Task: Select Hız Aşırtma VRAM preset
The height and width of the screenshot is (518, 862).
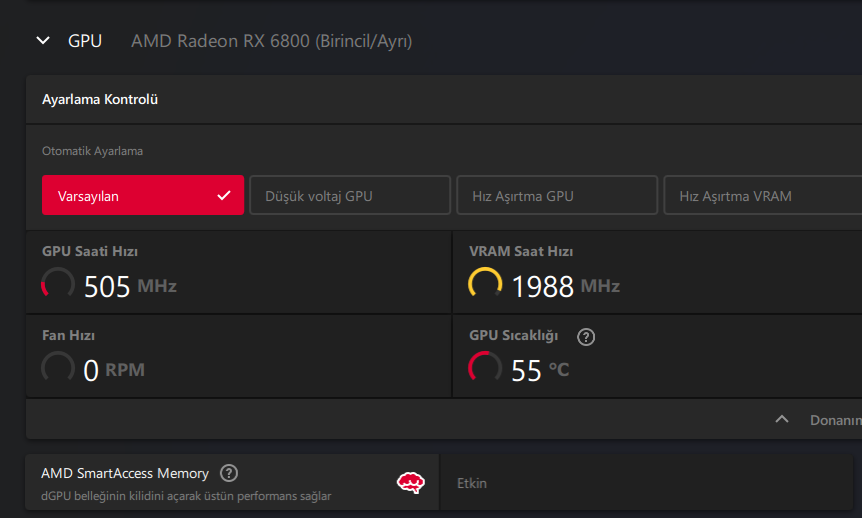Action: 763,195
